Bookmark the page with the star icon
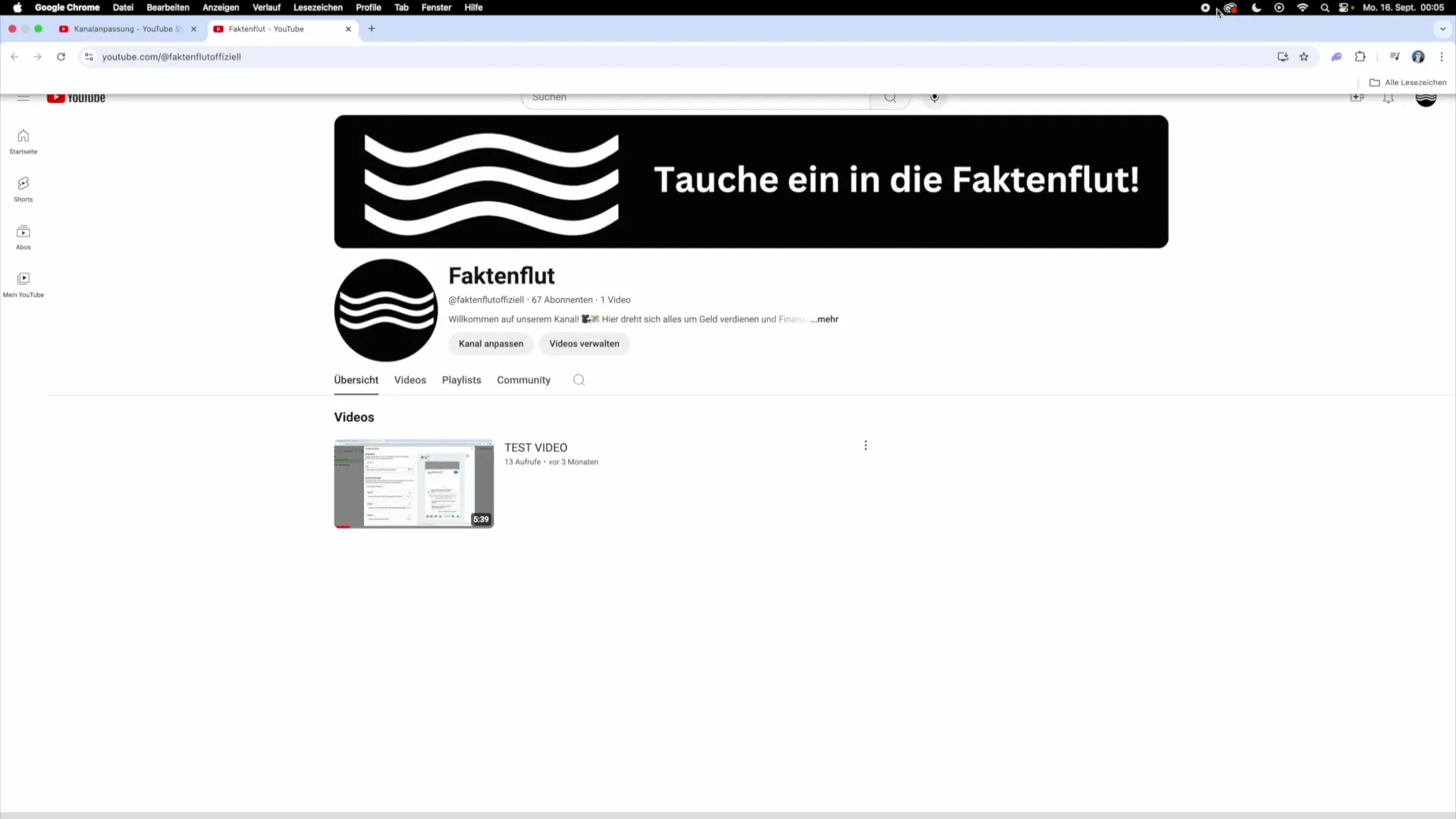 [1304, 56]
